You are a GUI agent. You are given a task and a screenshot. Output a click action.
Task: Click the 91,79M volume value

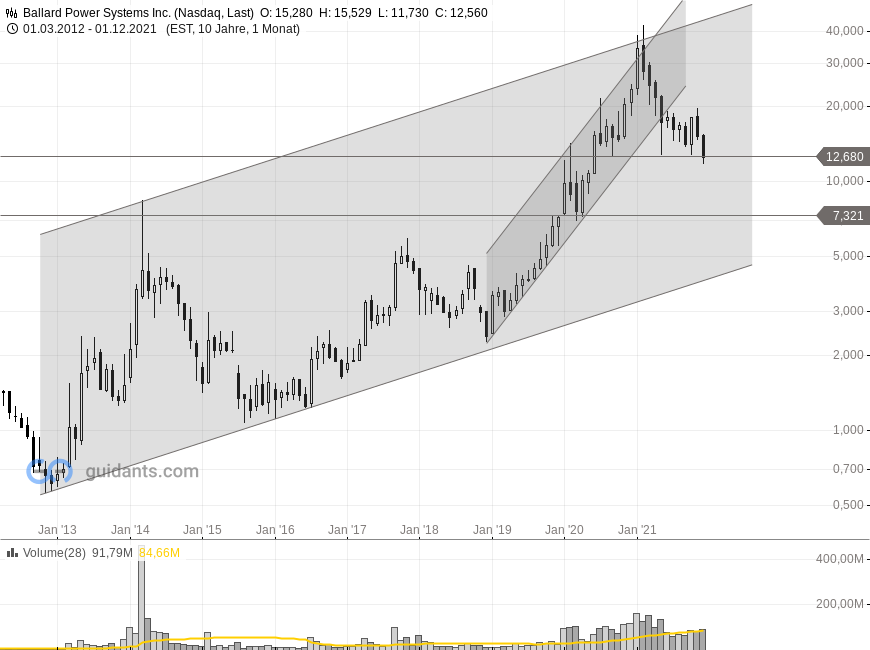tap(112, 553)
